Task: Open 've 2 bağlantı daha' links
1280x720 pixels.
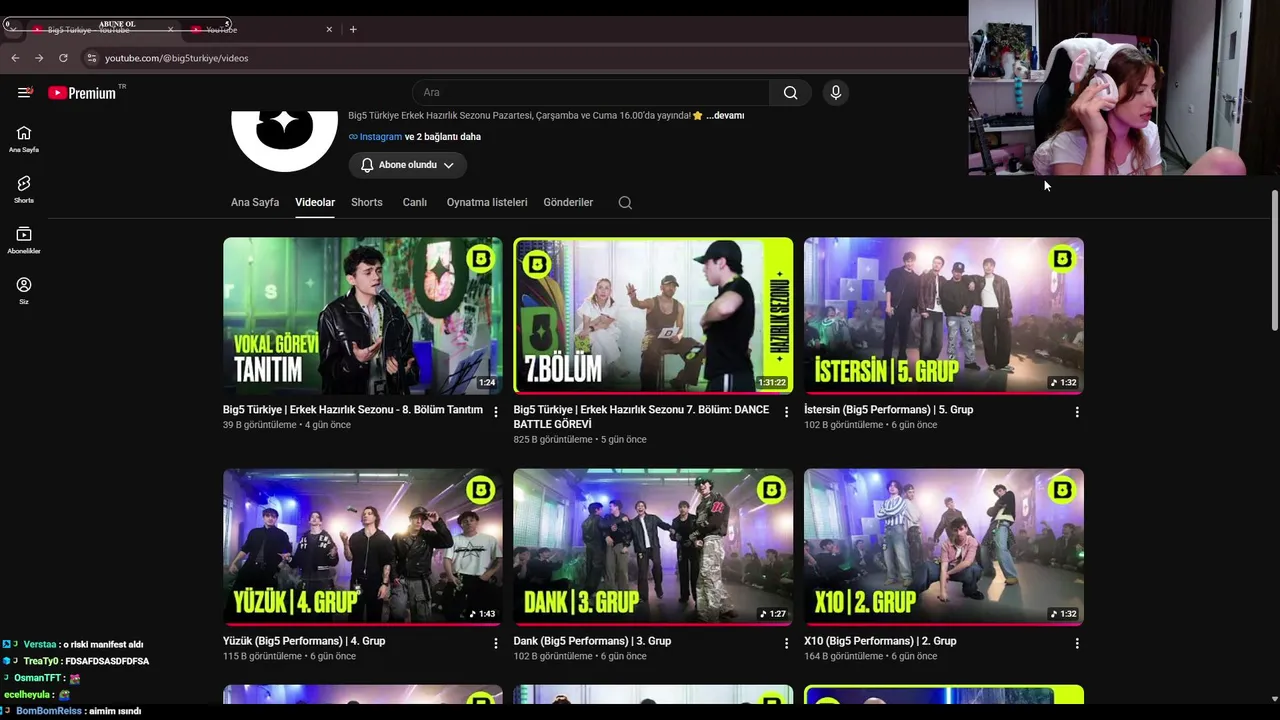Action: (443, 137)
